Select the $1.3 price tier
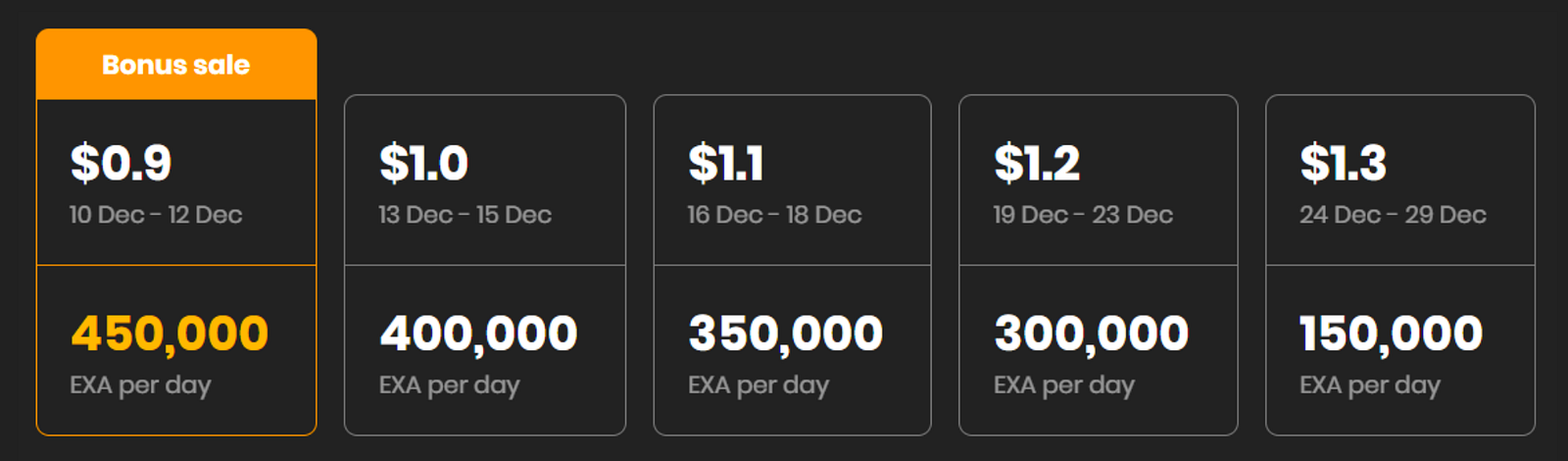Viewport: 1568px width, 461px height. (x=1343, y=163)
